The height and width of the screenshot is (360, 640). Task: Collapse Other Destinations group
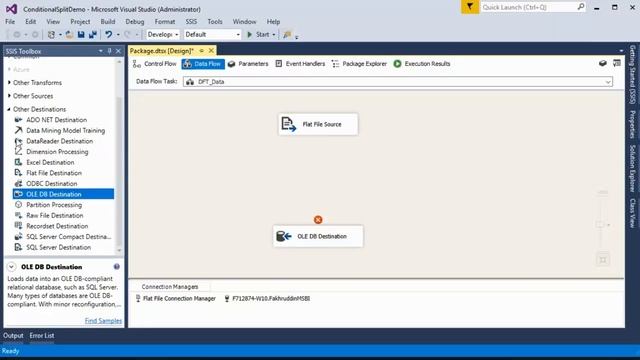click(x=9, y=109)
